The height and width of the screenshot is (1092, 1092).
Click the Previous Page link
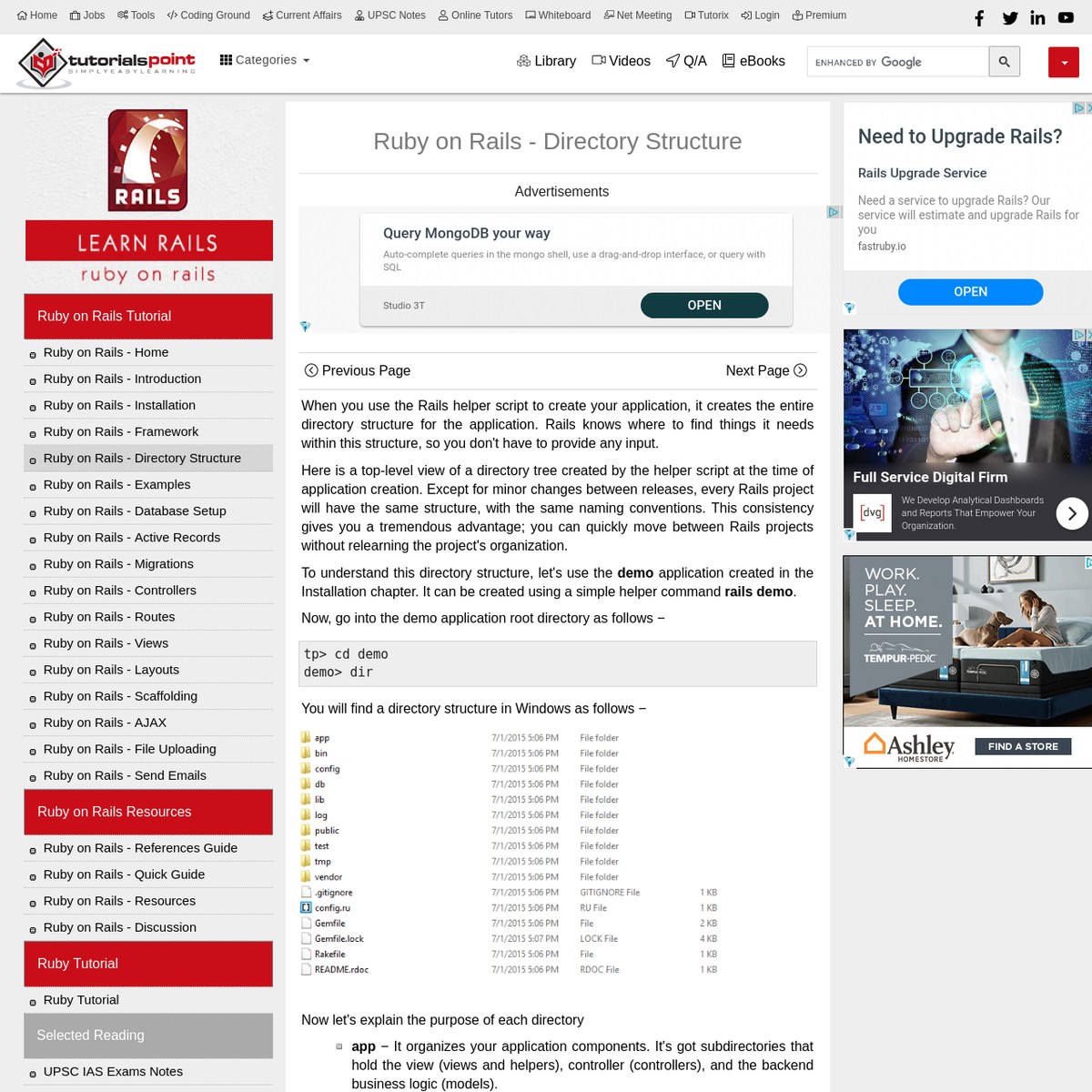coord(357,370)
